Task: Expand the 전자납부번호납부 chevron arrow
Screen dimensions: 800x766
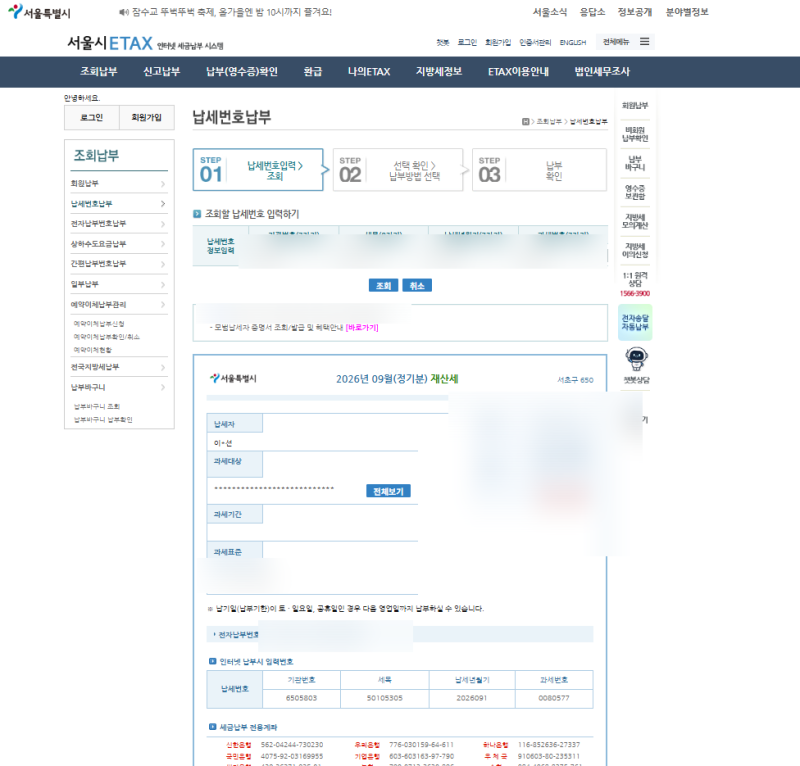Action: pos(163,224)
